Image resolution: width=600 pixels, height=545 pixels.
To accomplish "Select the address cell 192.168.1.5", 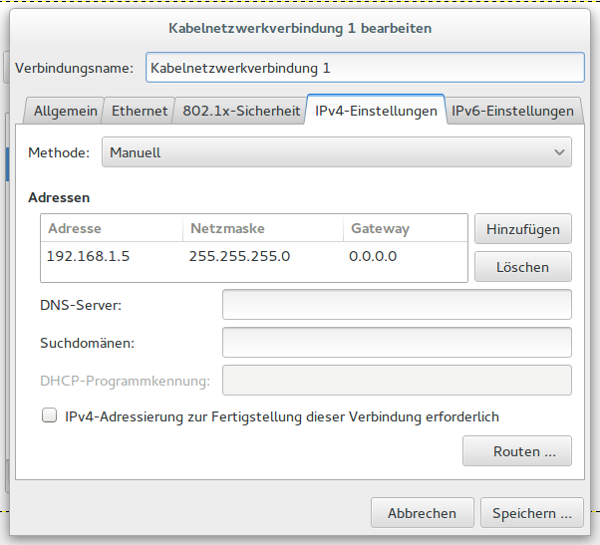I will (88, 257).
